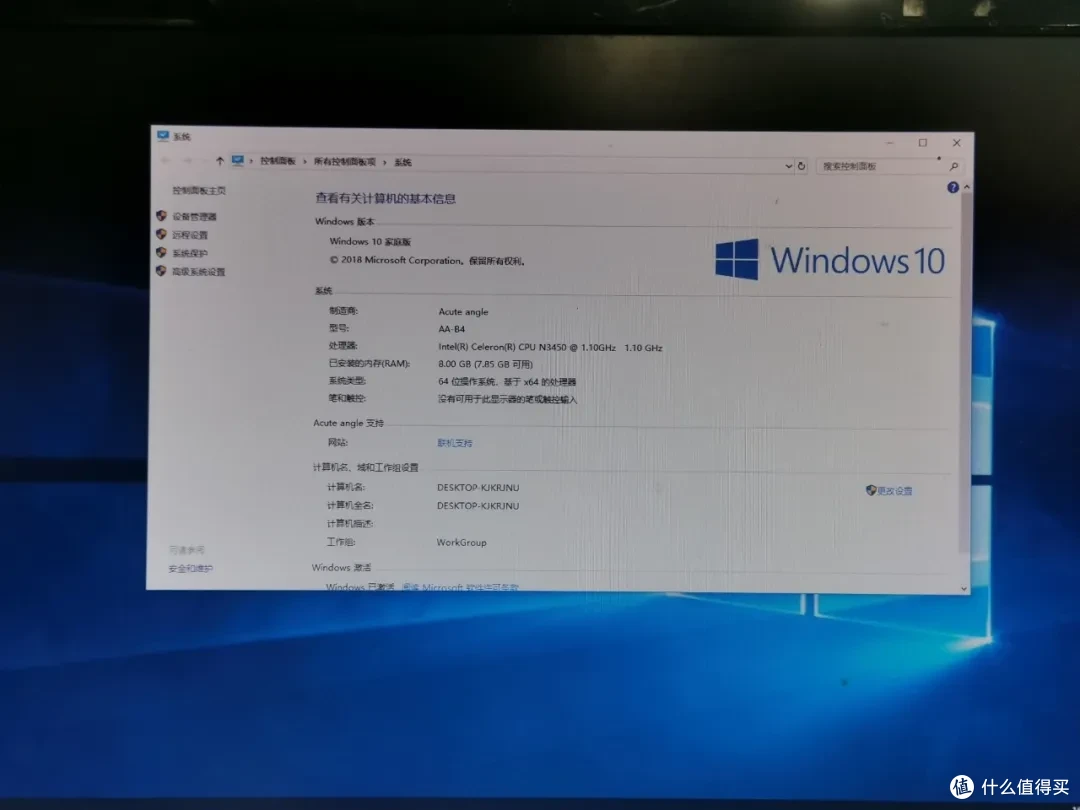Select 控制面板 in the breadcrumb
Screen dimensions: 1080x810
coord(278,161)
